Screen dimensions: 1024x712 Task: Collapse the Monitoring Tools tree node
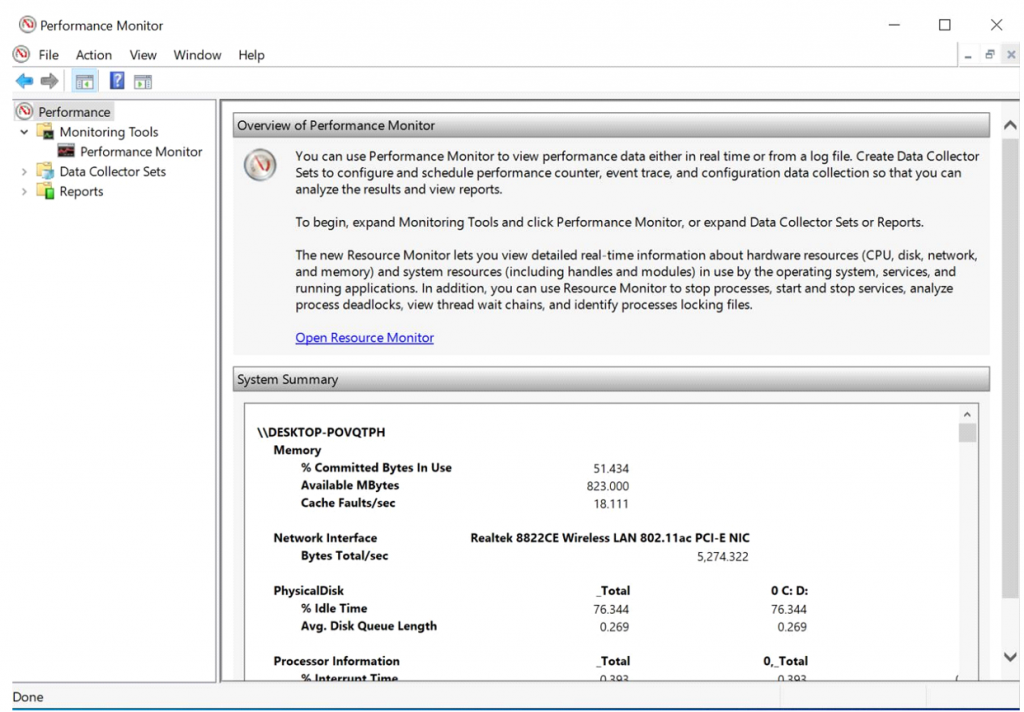[23, 131]
